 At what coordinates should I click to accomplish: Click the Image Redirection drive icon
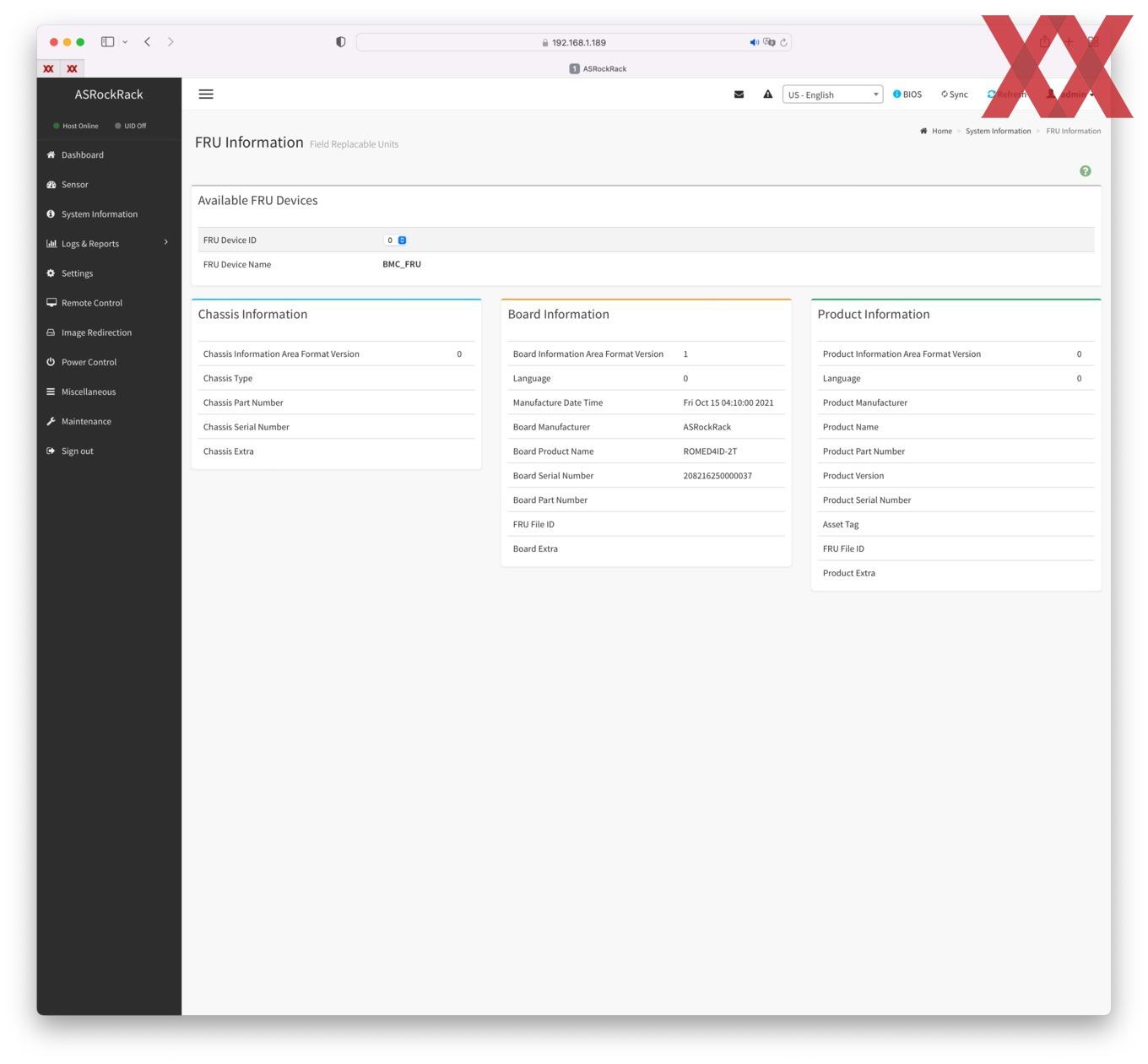click(51, 332)
